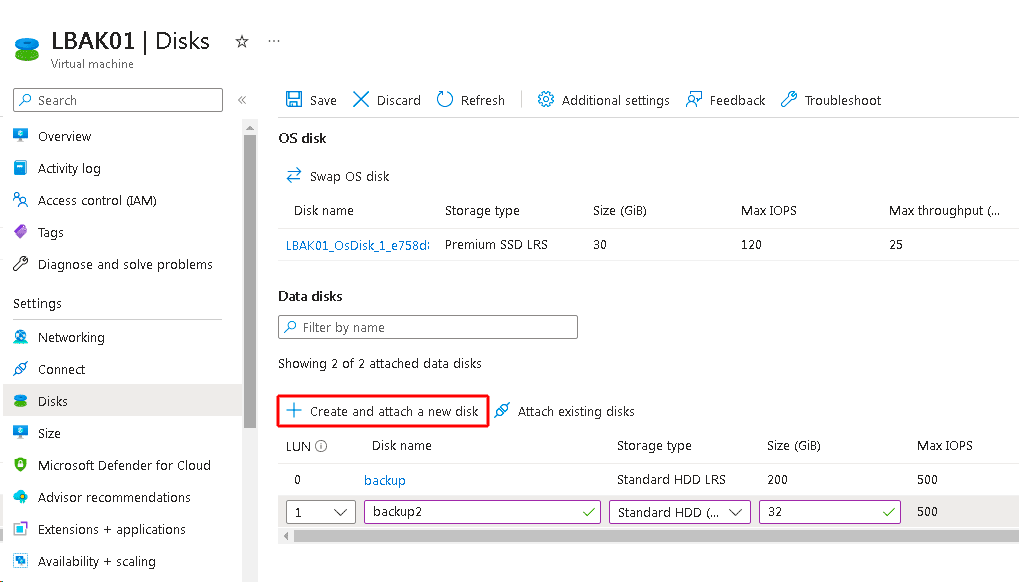
Task: Click the data disks Disk name column header
Action: coord(402,446)
